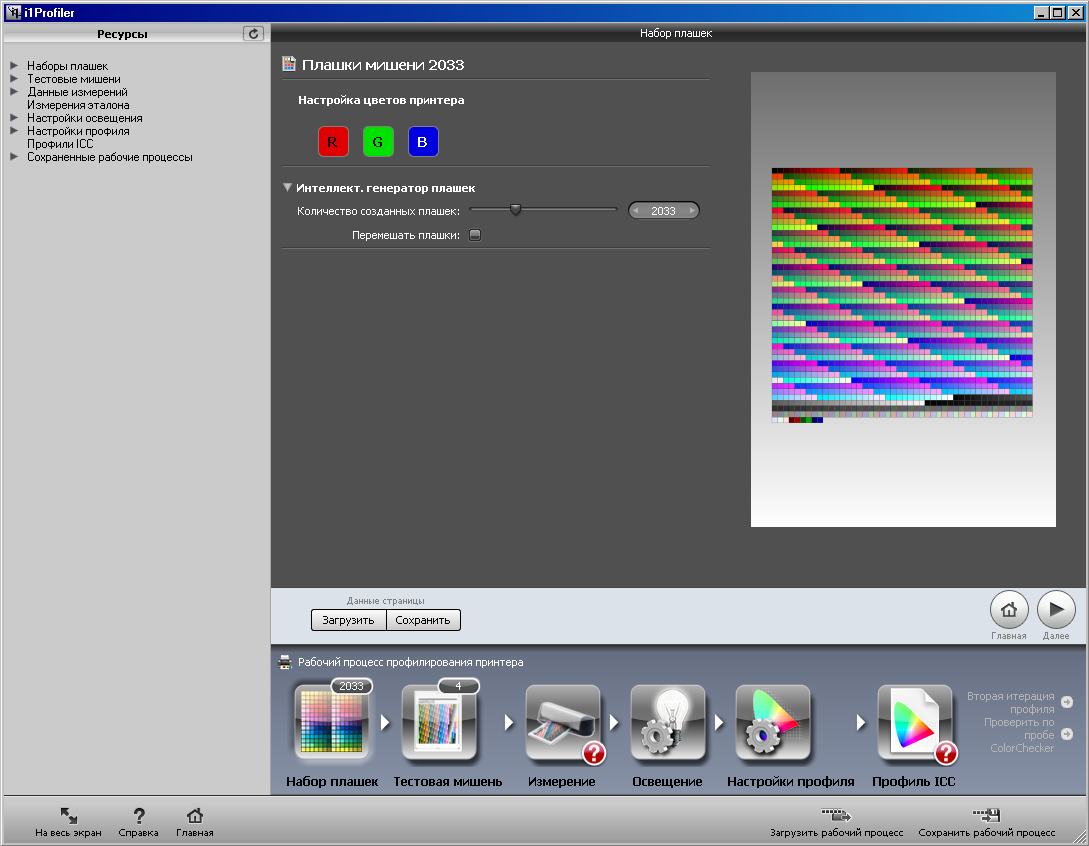Click the Загрузить button
Viewport: 1089px width, 846px height.
[348, 620]
